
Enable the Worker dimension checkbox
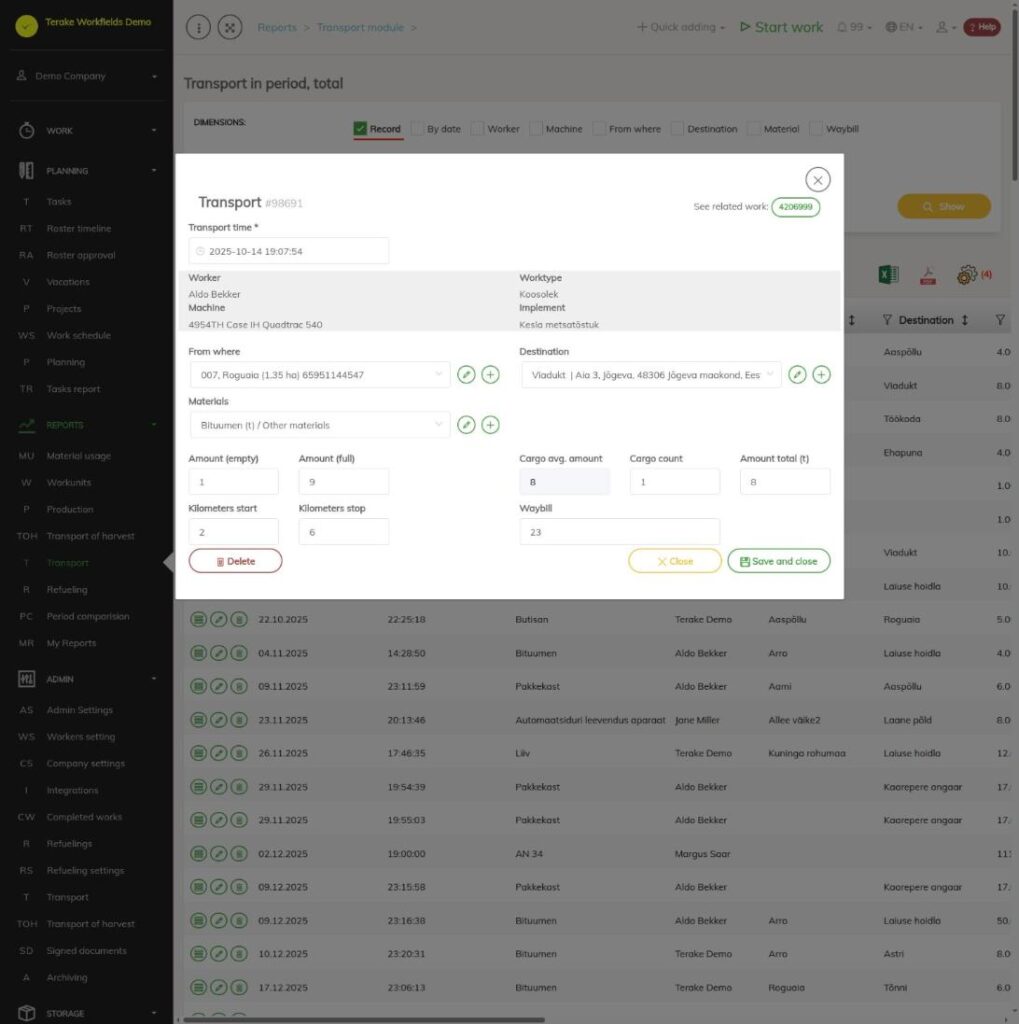477,129
